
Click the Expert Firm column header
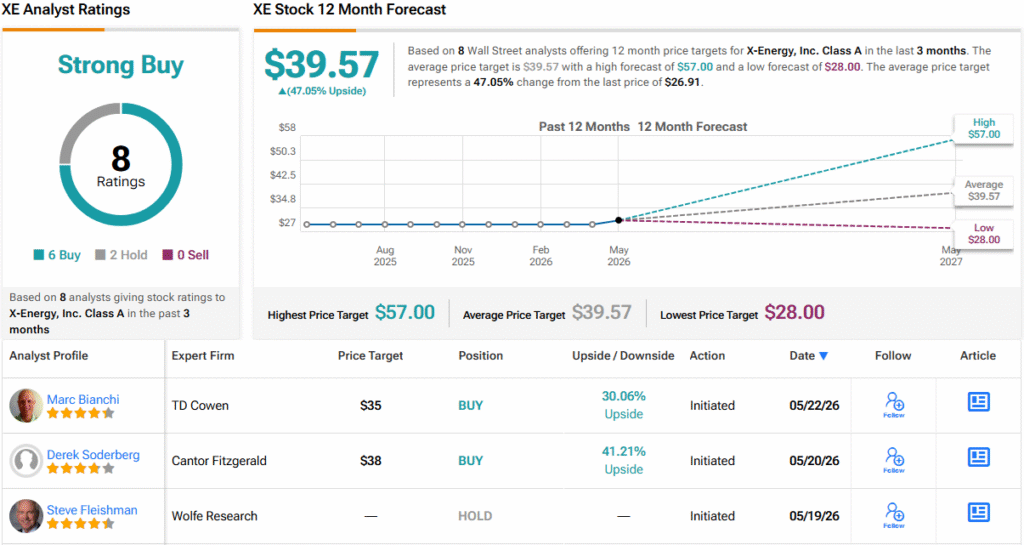click(202, 356)
